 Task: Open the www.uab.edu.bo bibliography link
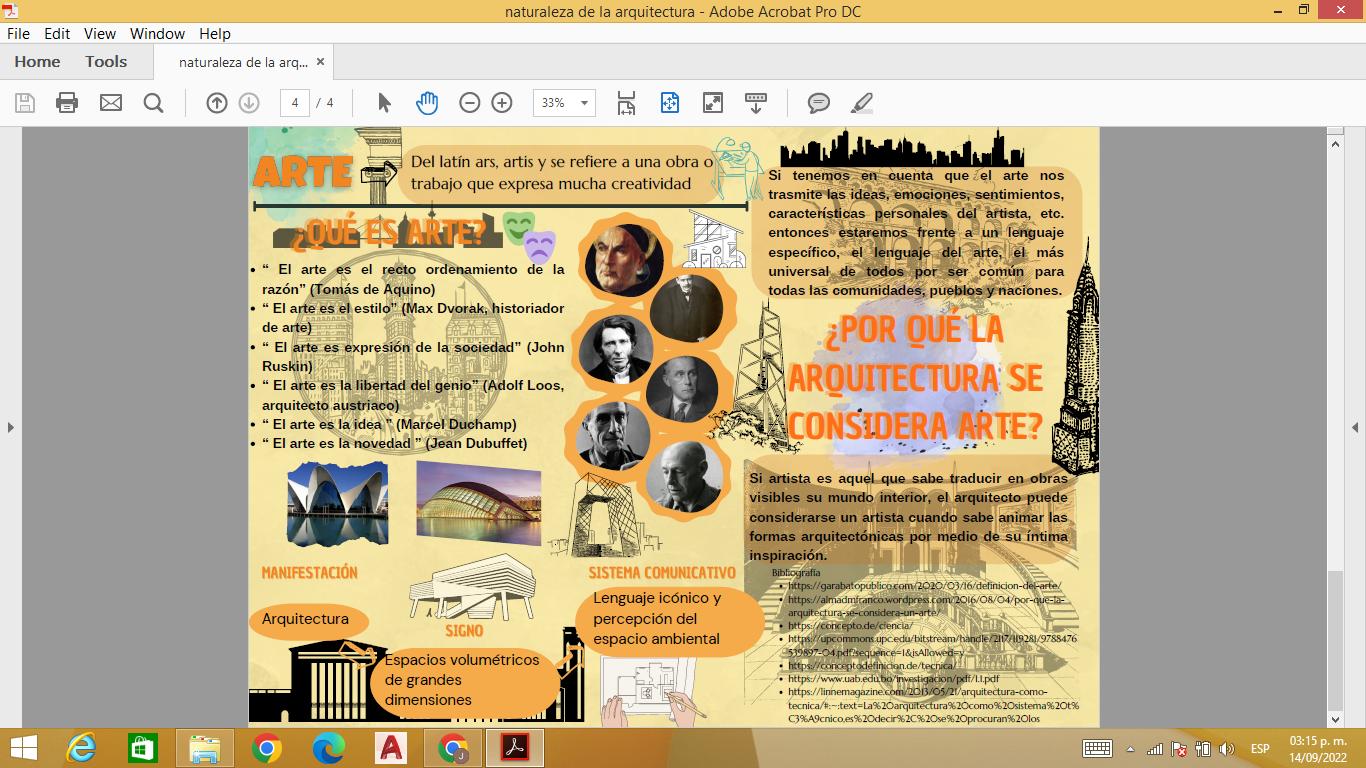[893, 678]
